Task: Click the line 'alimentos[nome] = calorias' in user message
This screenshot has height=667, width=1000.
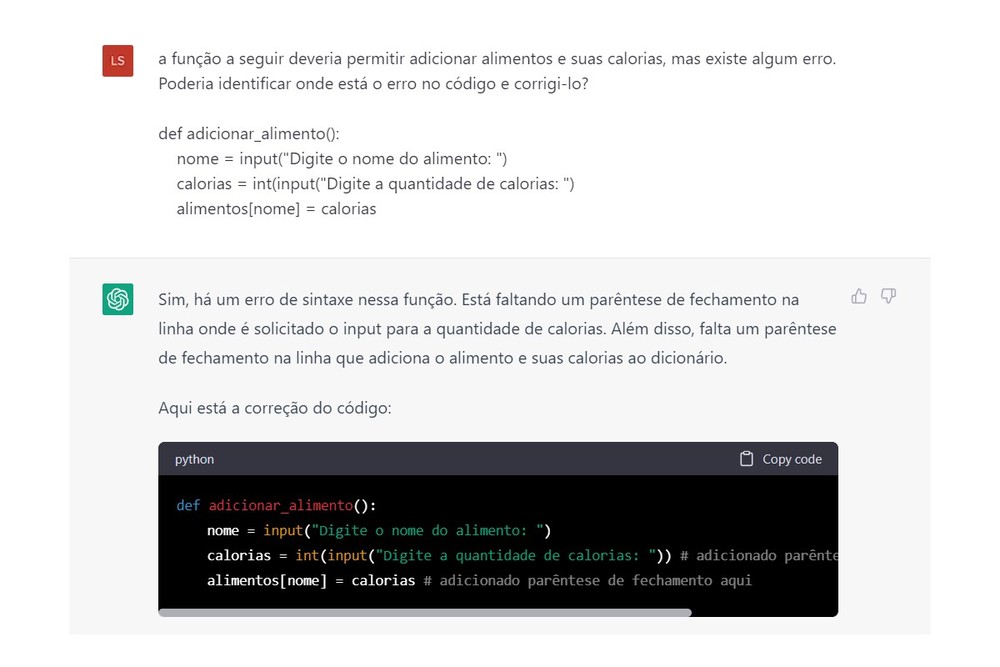Action: click(276, 209)
